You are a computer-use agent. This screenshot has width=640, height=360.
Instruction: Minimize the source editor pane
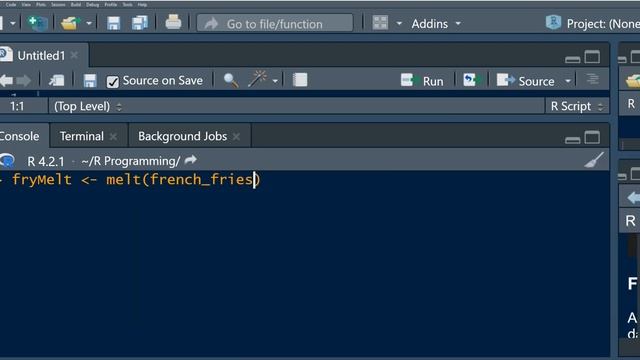tap(572, 60)
